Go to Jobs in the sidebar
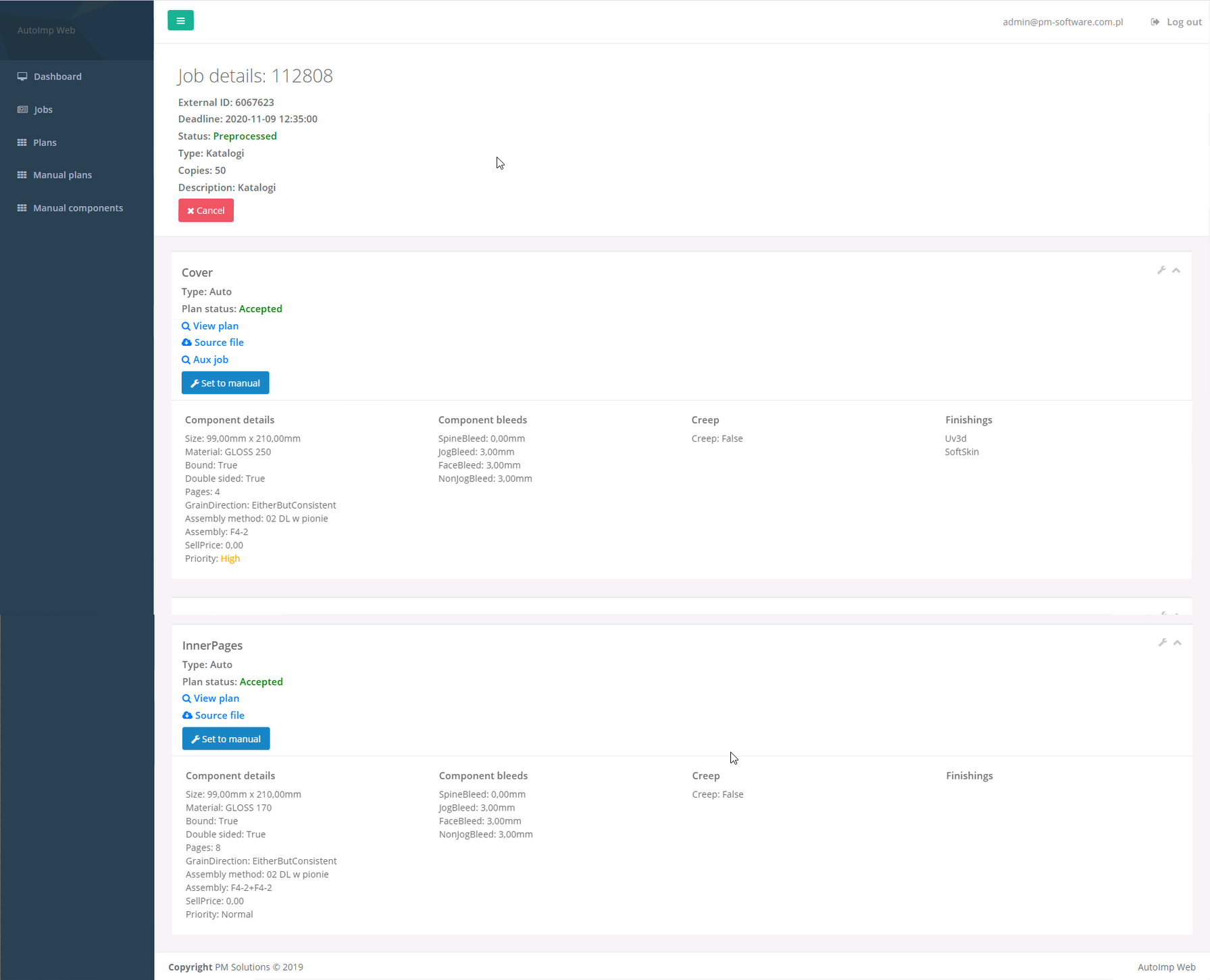This screenshot has height=980, width=1210. coord(43,109)
